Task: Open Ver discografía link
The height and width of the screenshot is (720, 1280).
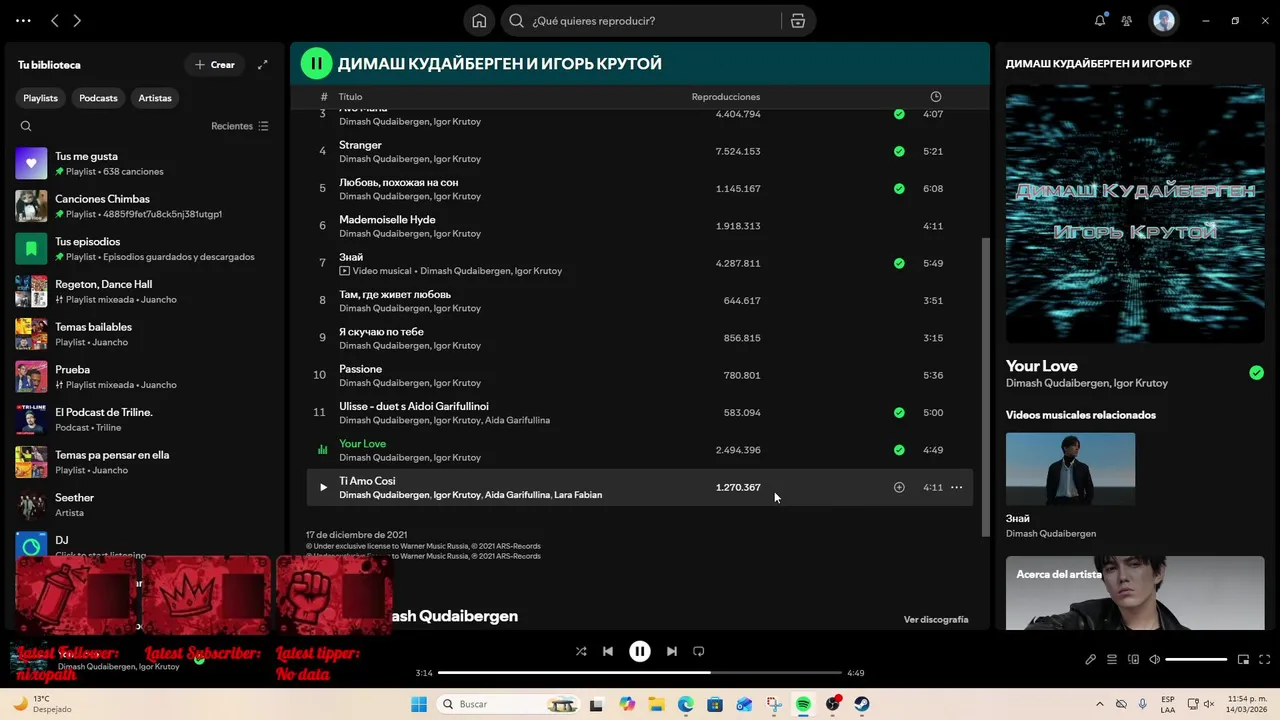Action: (936, 619)
